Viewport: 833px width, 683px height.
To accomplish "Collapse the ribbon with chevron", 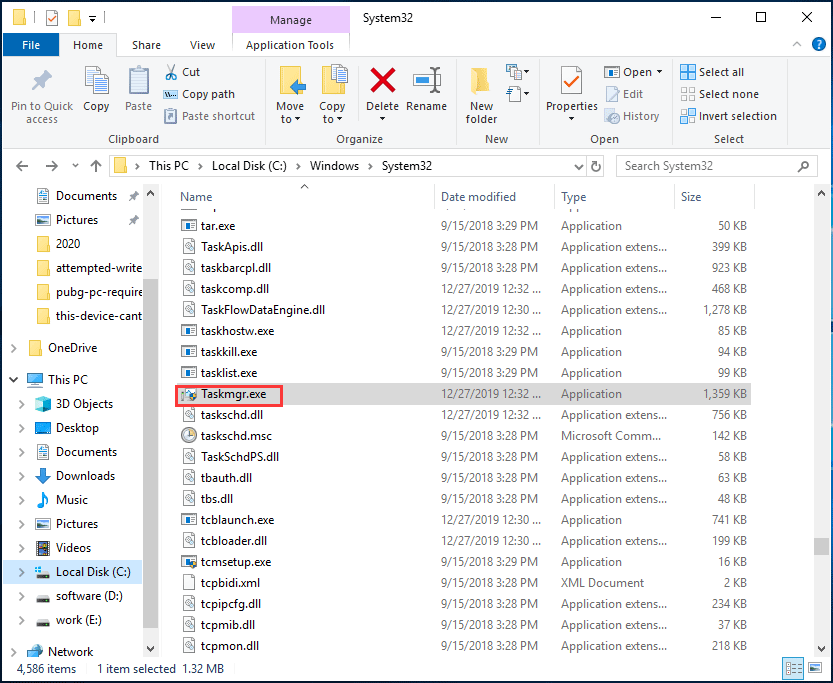I will (x=796, y=44).
